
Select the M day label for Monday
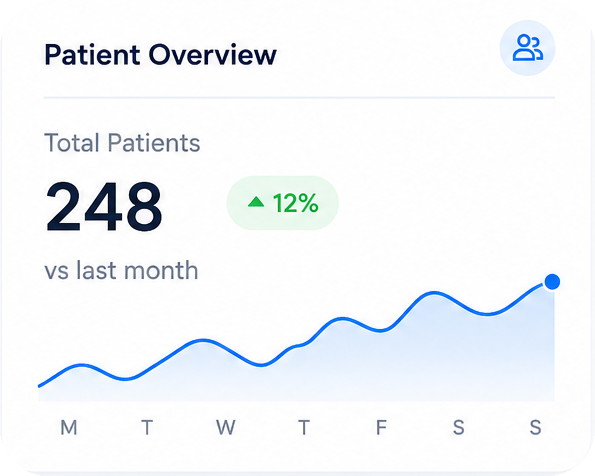click(x=69, y=427)
